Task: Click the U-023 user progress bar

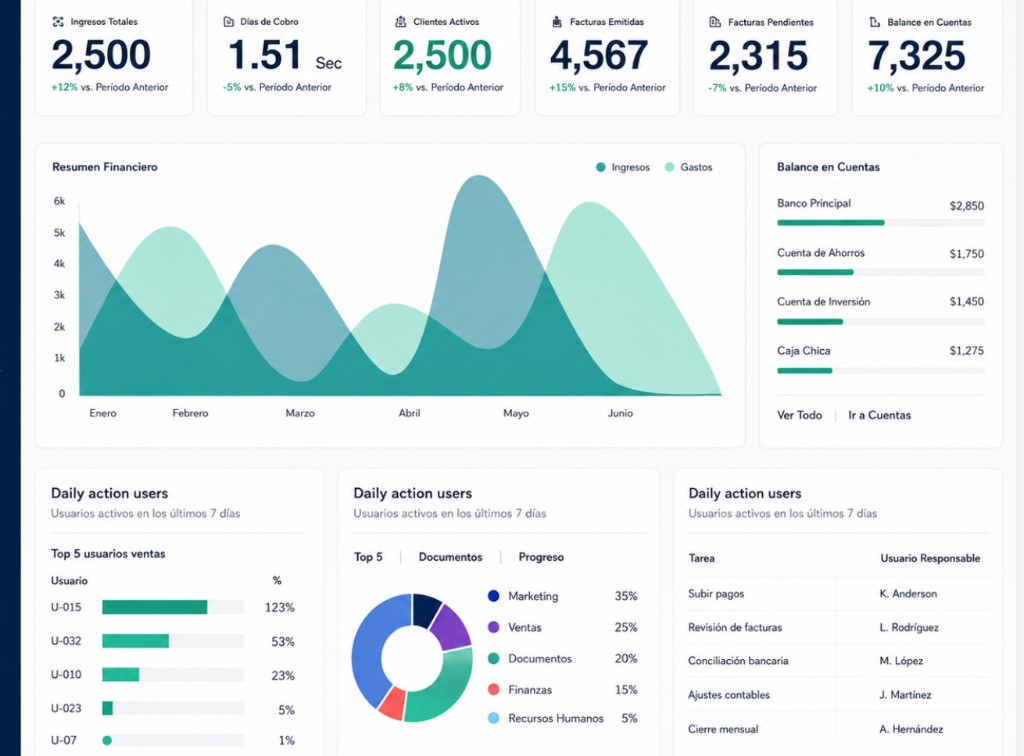Action: coord(173,708)
